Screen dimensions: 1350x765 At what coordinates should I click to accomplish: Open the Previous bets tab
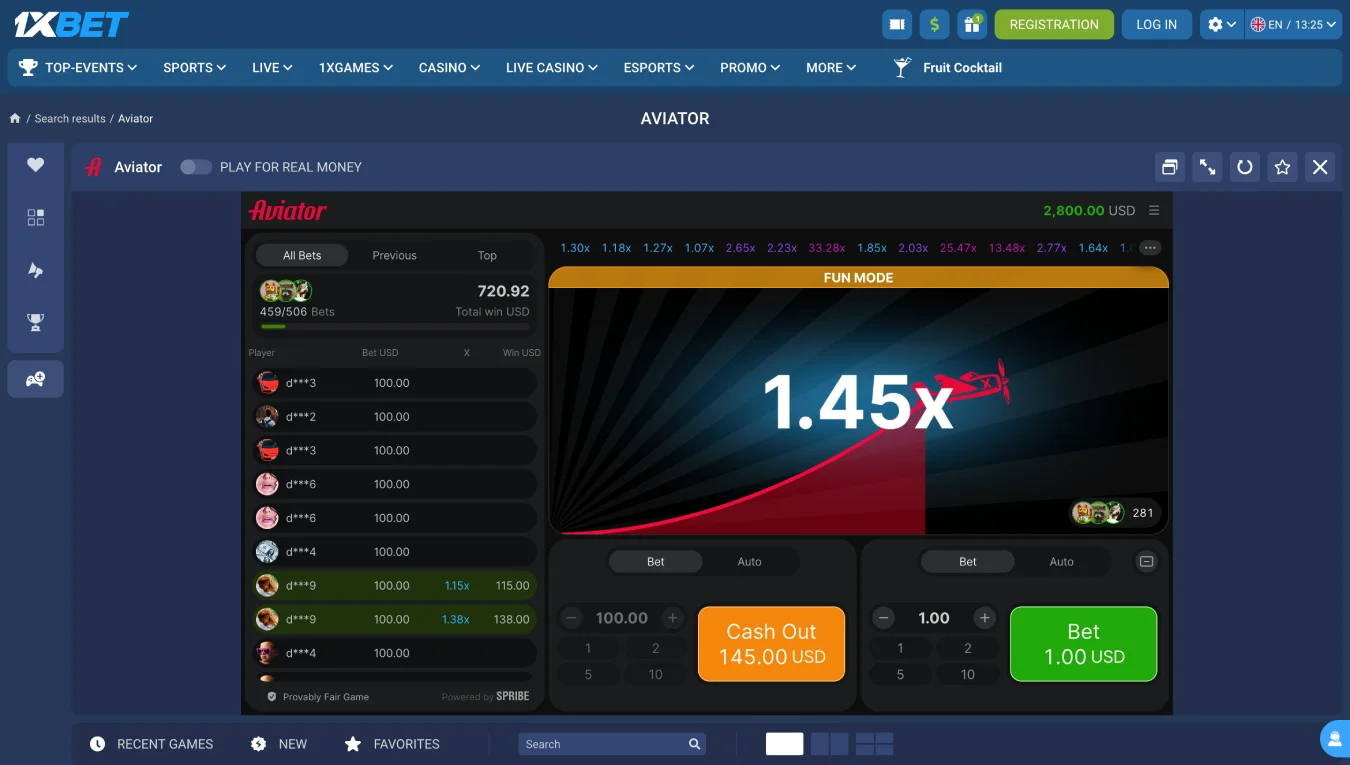(394, 256)
